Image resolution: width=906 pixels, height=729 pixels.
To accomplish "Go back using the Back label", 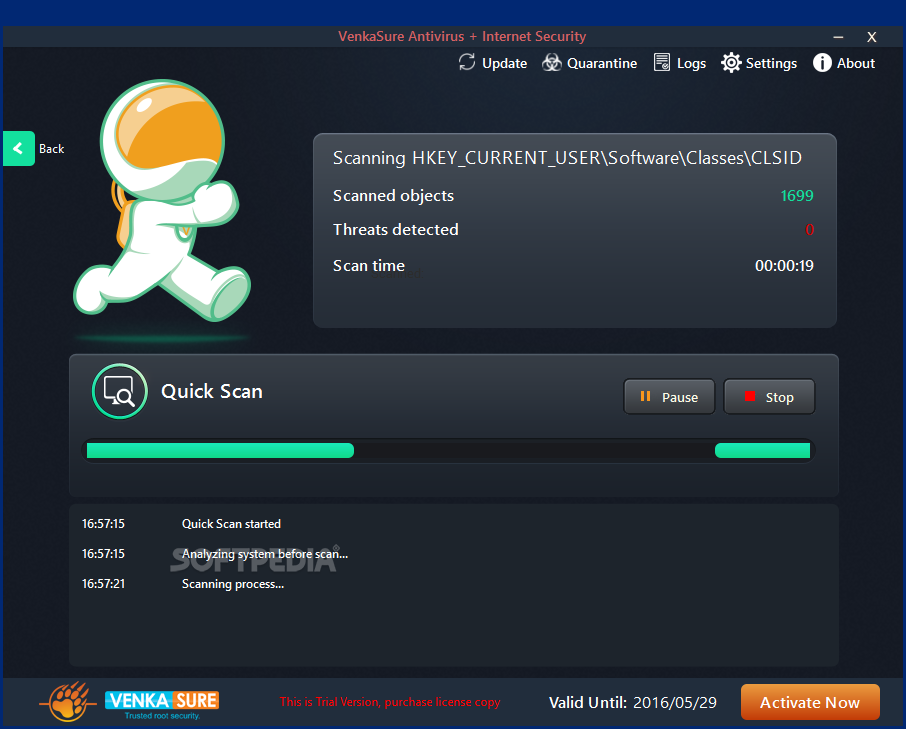I will [51, 148].
